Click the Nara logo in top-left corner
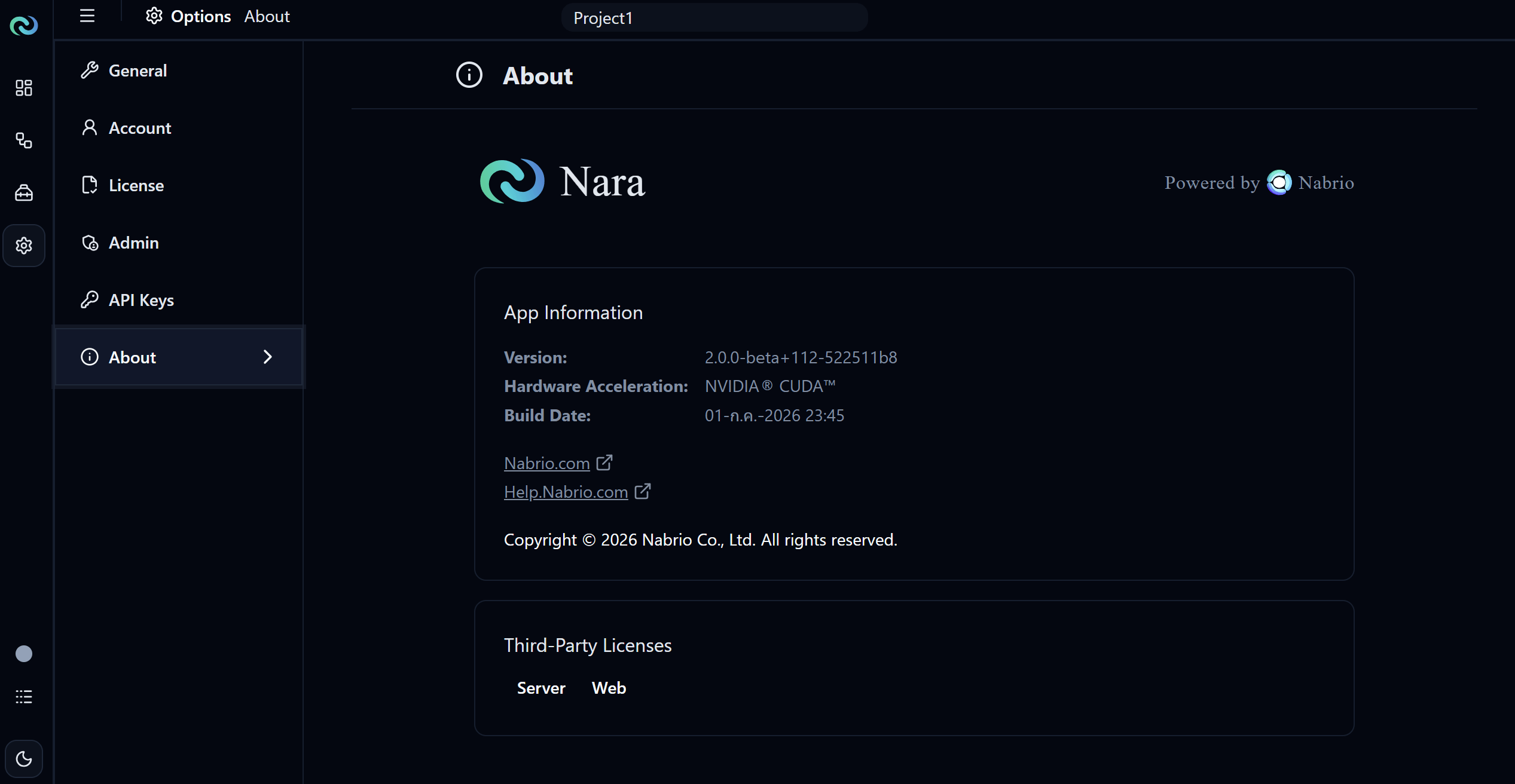Viewport: 1515px width, 784px height. [x=24, y=25]
